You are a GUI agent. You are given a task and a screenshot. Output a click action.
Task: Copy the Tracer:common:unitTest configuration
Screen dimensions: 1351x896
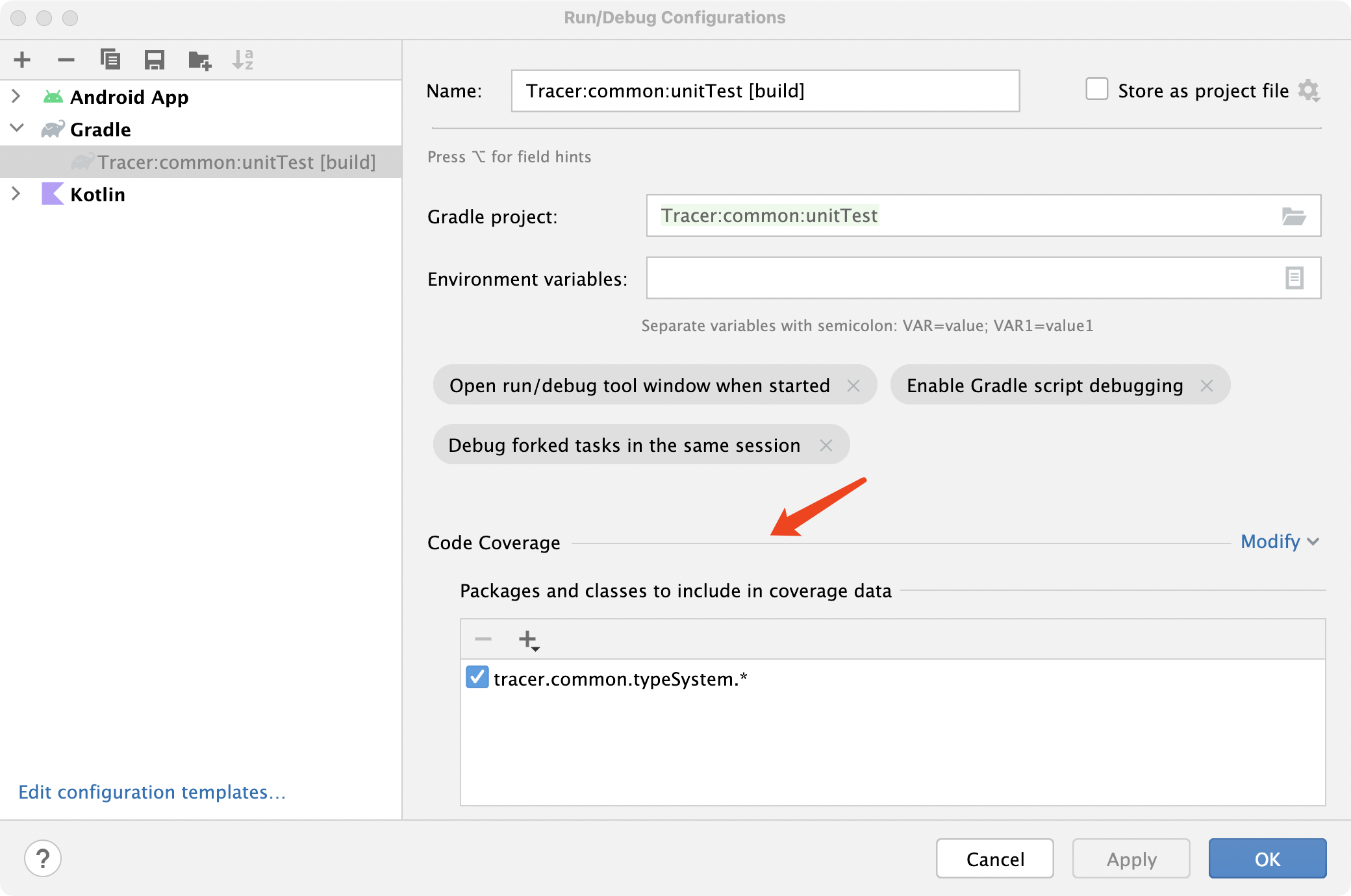[x=110, y=60]
